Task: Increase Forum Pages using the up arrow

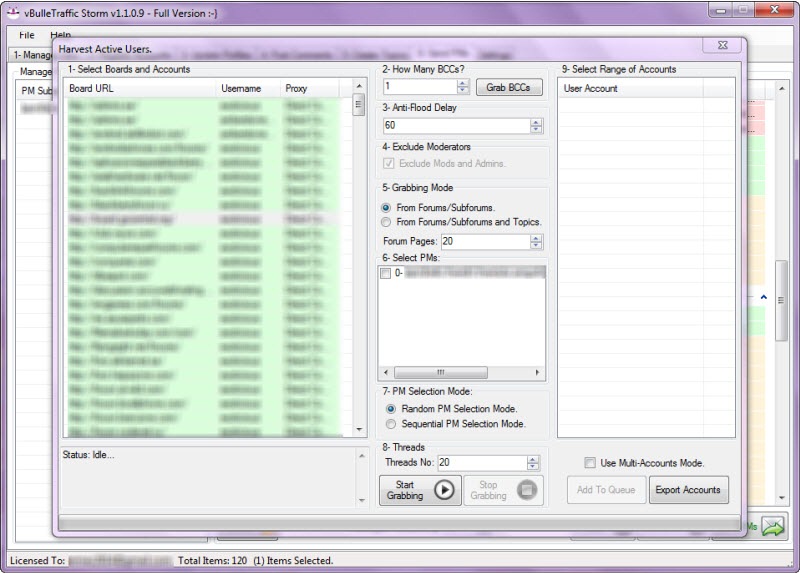Action: coord(536,238)
